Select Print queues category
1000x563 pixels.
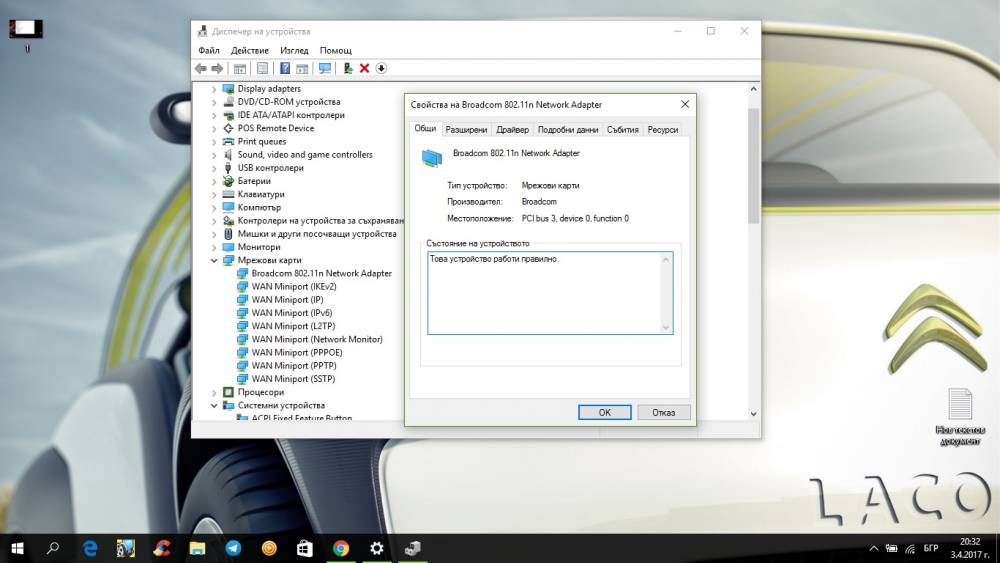pyautogui.click(x=261, y=142)
